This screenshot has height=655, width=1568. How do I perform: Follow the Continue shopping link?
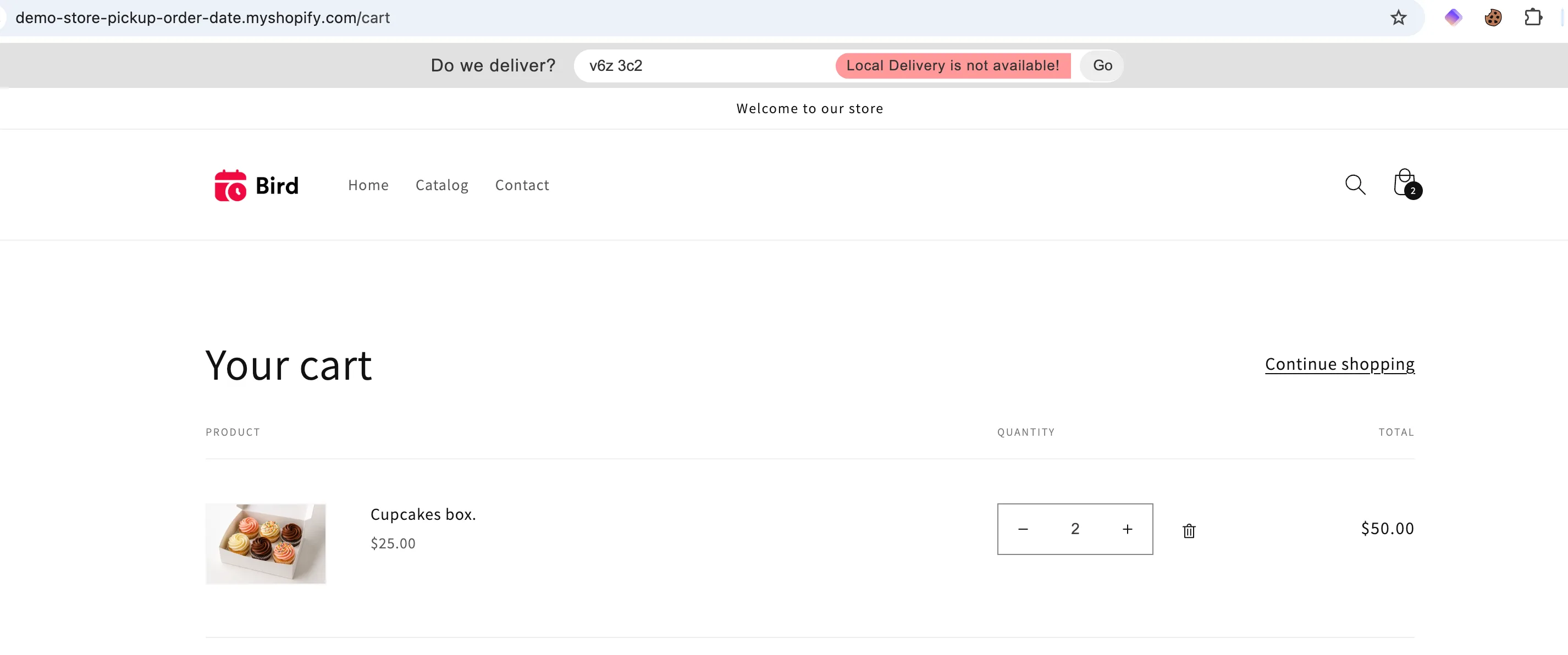point(1339,364)
